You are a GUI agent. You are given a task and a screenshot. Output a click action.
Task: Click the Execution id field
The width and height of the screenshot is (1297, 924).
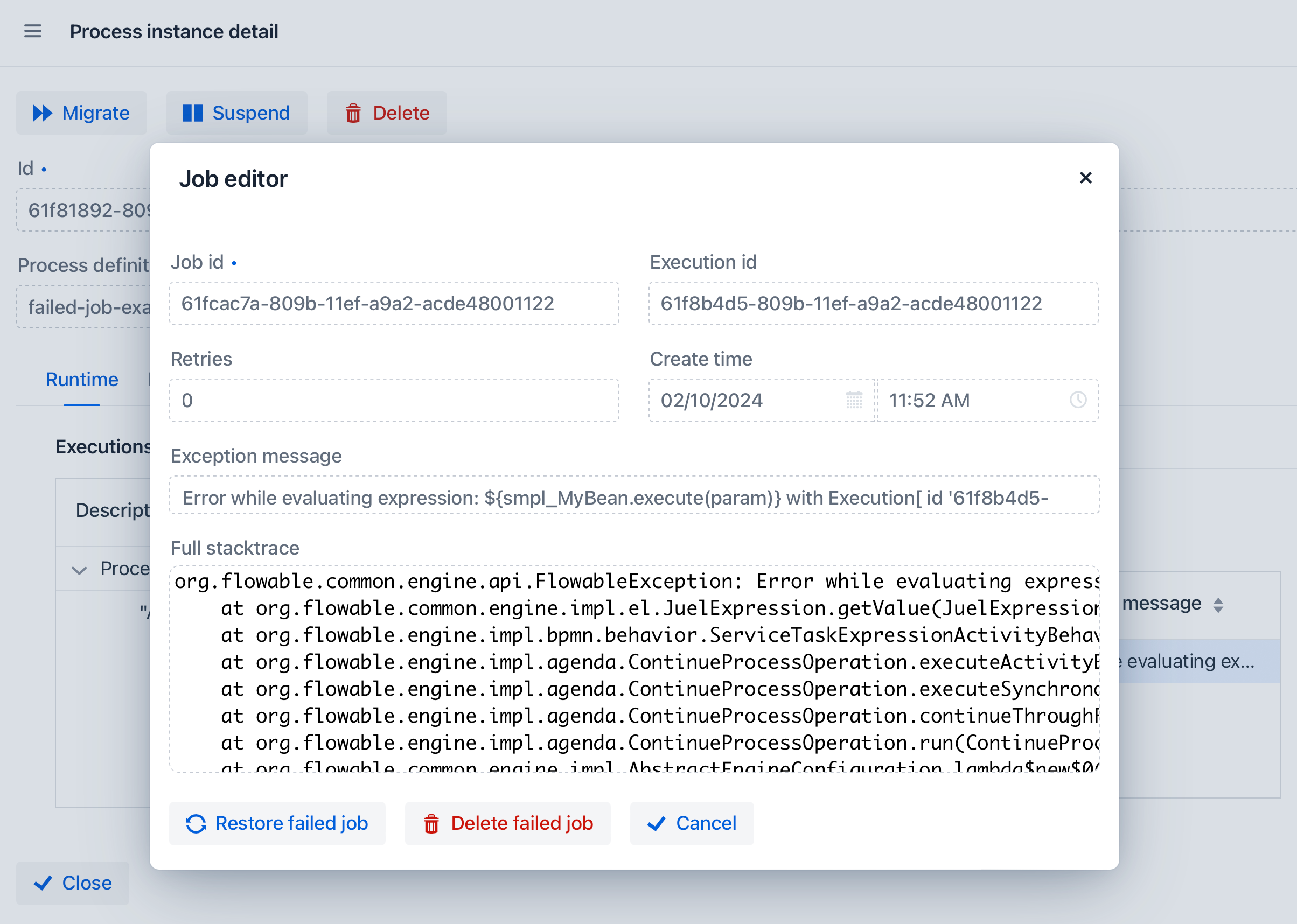pyautogui.click(x=873, y=303)
